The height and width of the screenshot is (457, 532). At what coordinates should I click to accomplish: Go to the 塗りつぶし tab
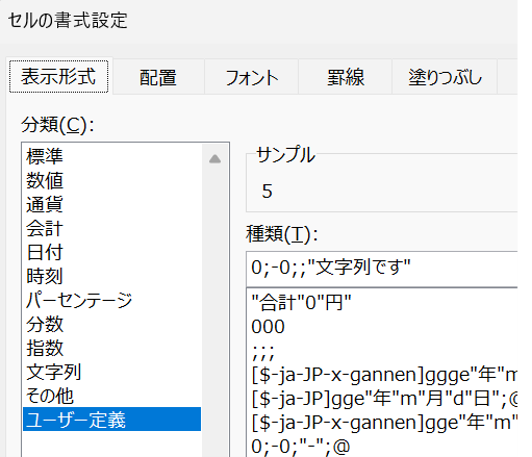click(445, 77)
